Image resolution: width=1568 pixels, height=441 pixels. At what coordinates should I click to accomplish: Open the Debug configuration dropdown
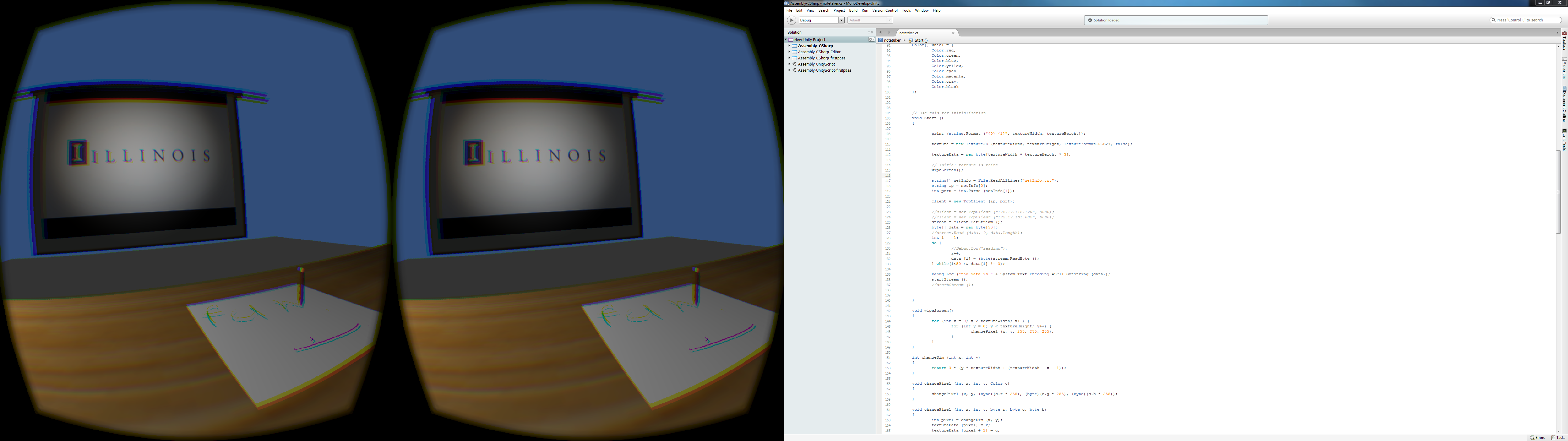click(x=841, y=20)
